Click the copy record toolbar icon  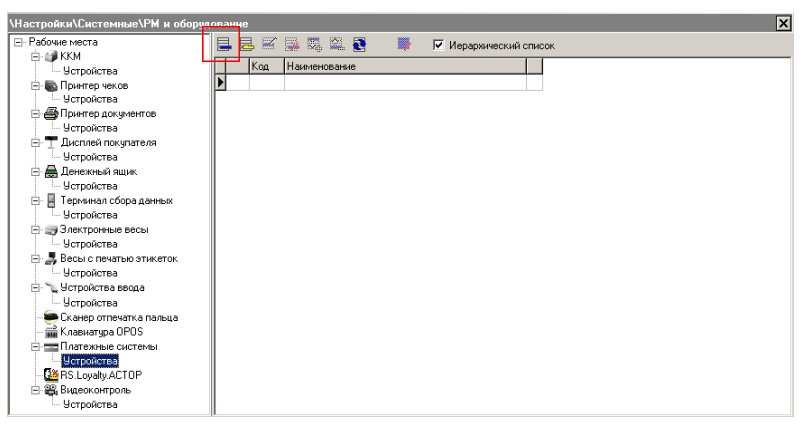click(314, 45)
